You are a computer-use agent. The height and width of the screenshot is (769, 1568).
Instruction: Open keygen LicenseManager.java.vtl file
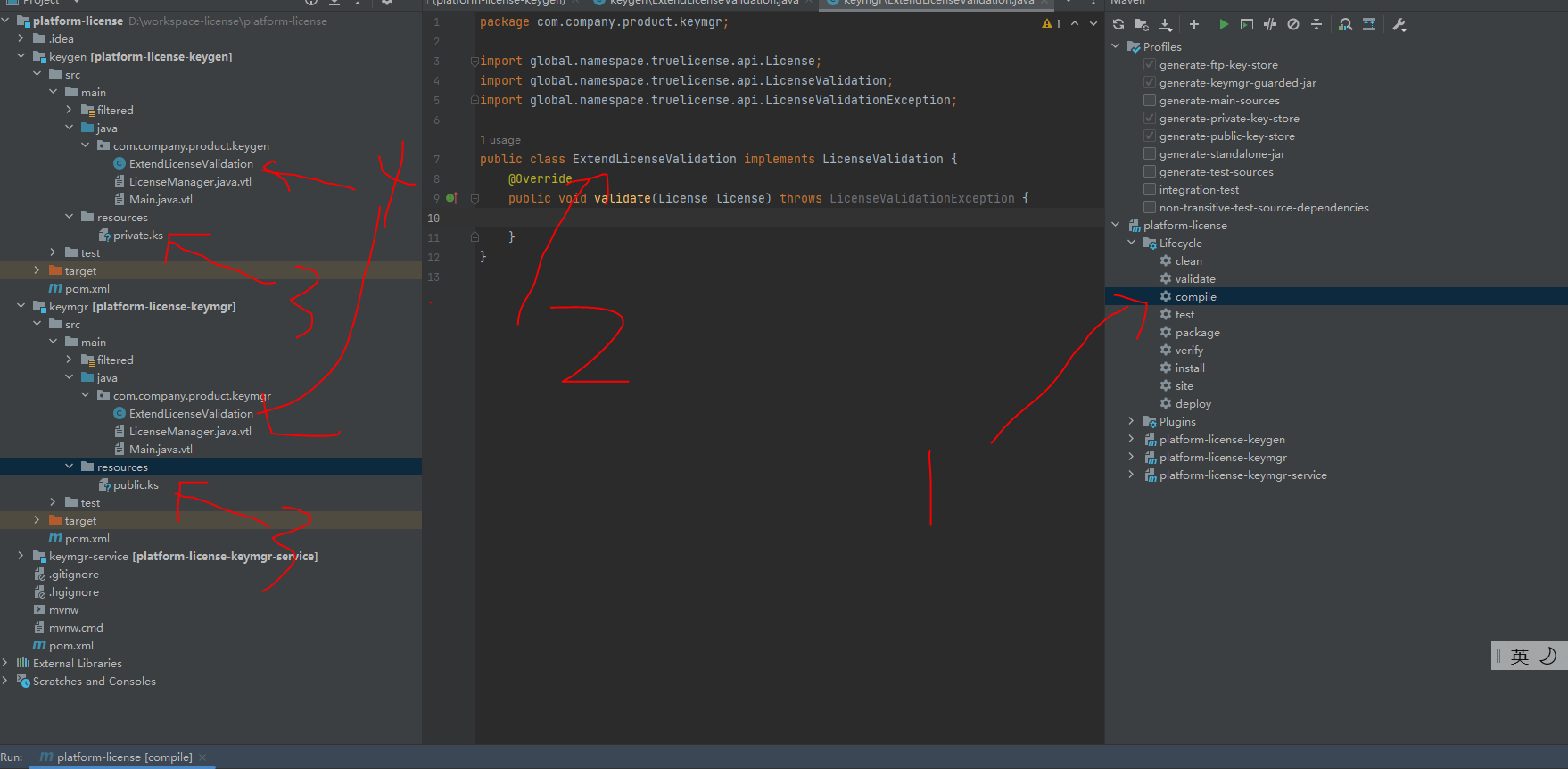190,181
